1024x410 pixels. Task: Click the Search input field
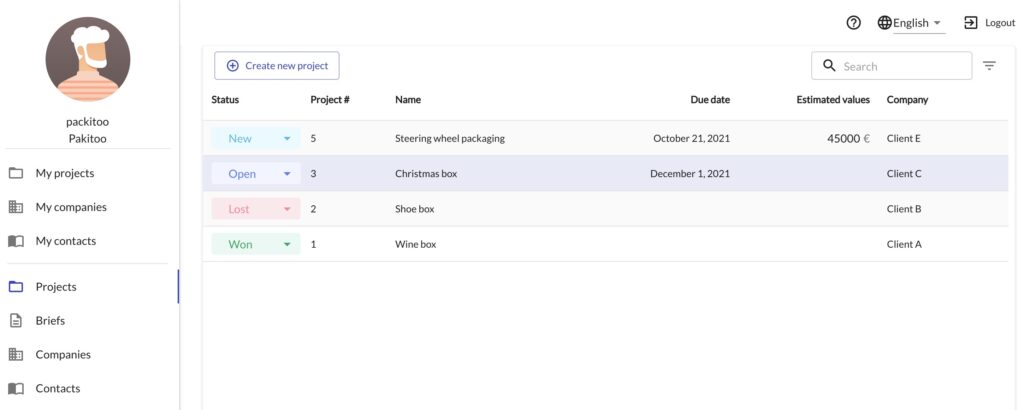pyautogui.click(x=891, y=66)
